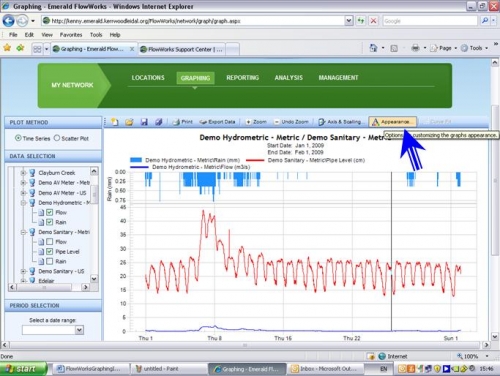Click the Windows Start button
Viewport: 500px width, 376px height.
pos(23,369)
